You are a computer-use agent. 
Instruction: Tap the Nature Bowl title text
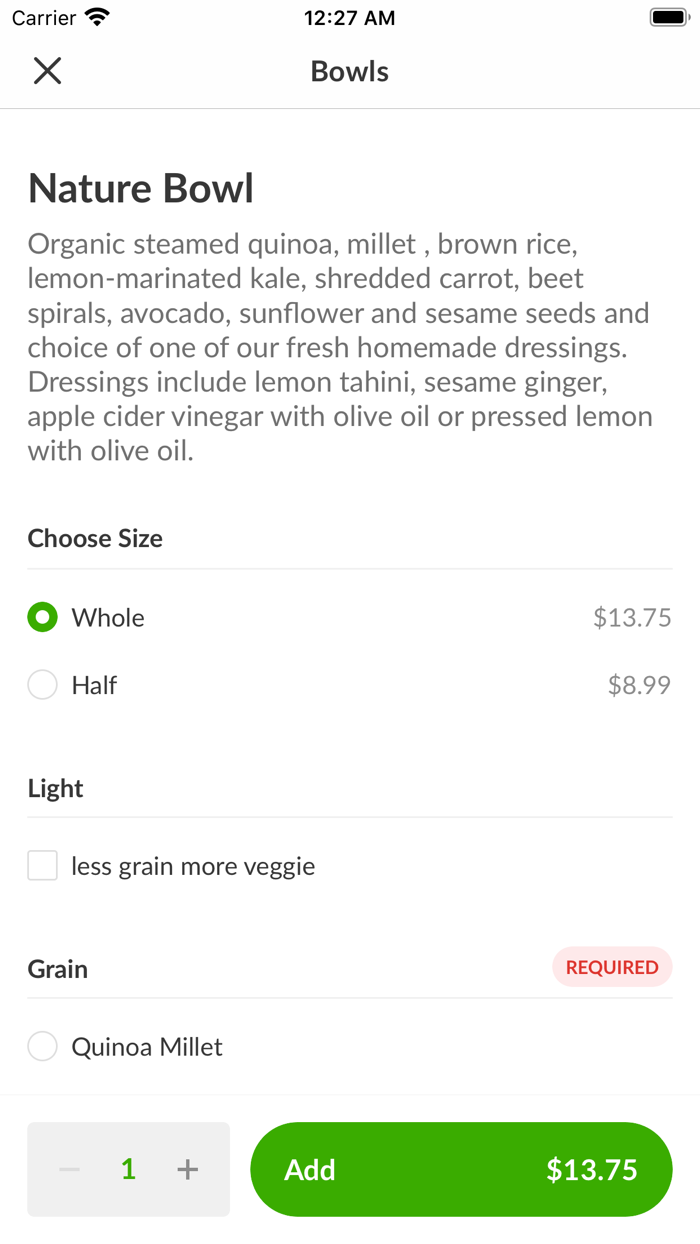[140, 188]
